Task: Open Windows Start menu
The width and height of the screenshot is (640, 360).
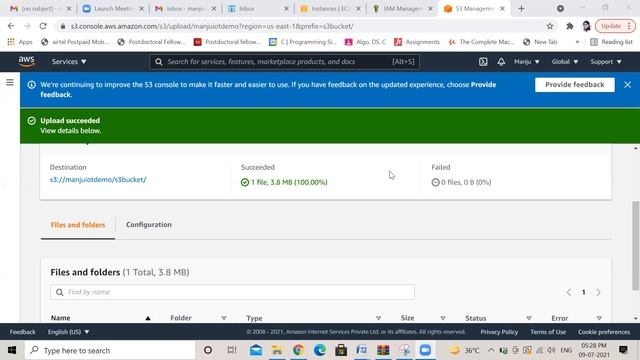Action: point(12,350)
